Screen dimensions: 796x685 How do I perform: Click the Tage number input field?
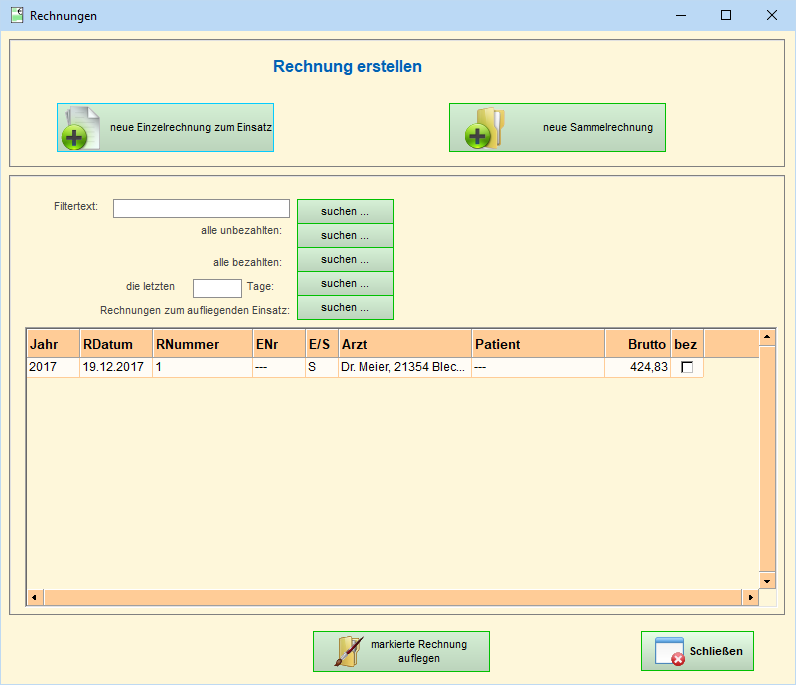tap(217, 288)
